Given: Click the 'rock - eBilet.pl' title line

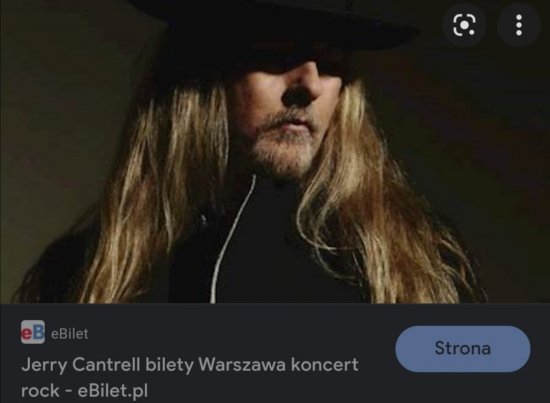Looking at the screenshot, I should tap(84, 391).
